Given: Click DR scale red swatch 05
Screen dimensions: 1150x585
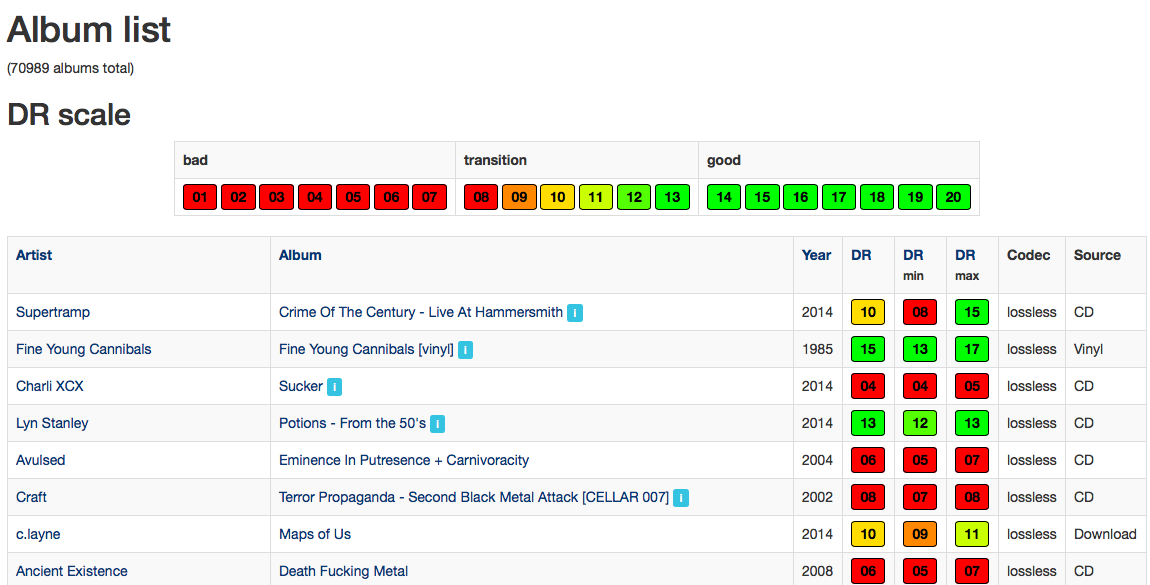Looking at the screenshot, I should click(353, 197).
